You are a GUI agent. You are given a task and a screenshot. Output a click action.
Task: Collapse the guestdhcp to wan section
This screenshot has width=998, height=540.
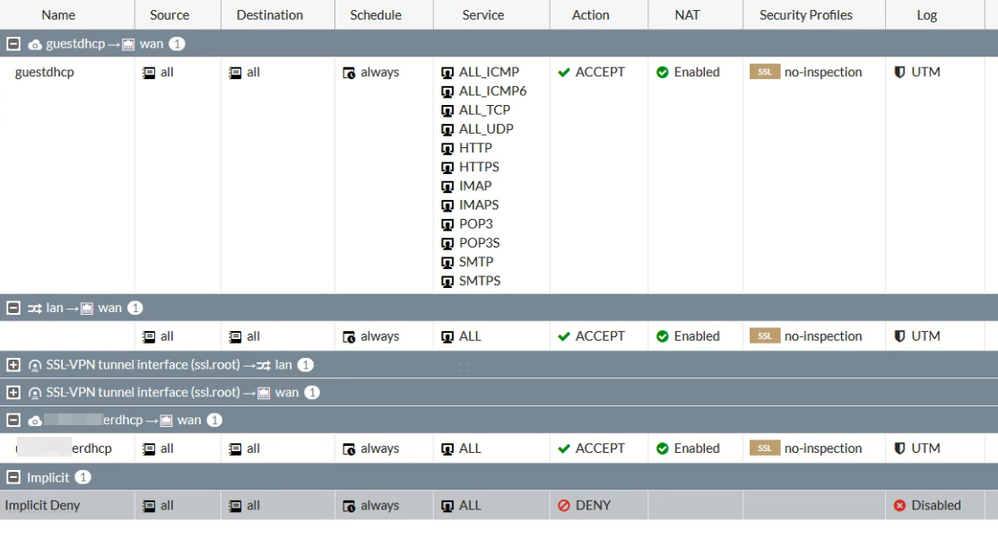[13, 44]
